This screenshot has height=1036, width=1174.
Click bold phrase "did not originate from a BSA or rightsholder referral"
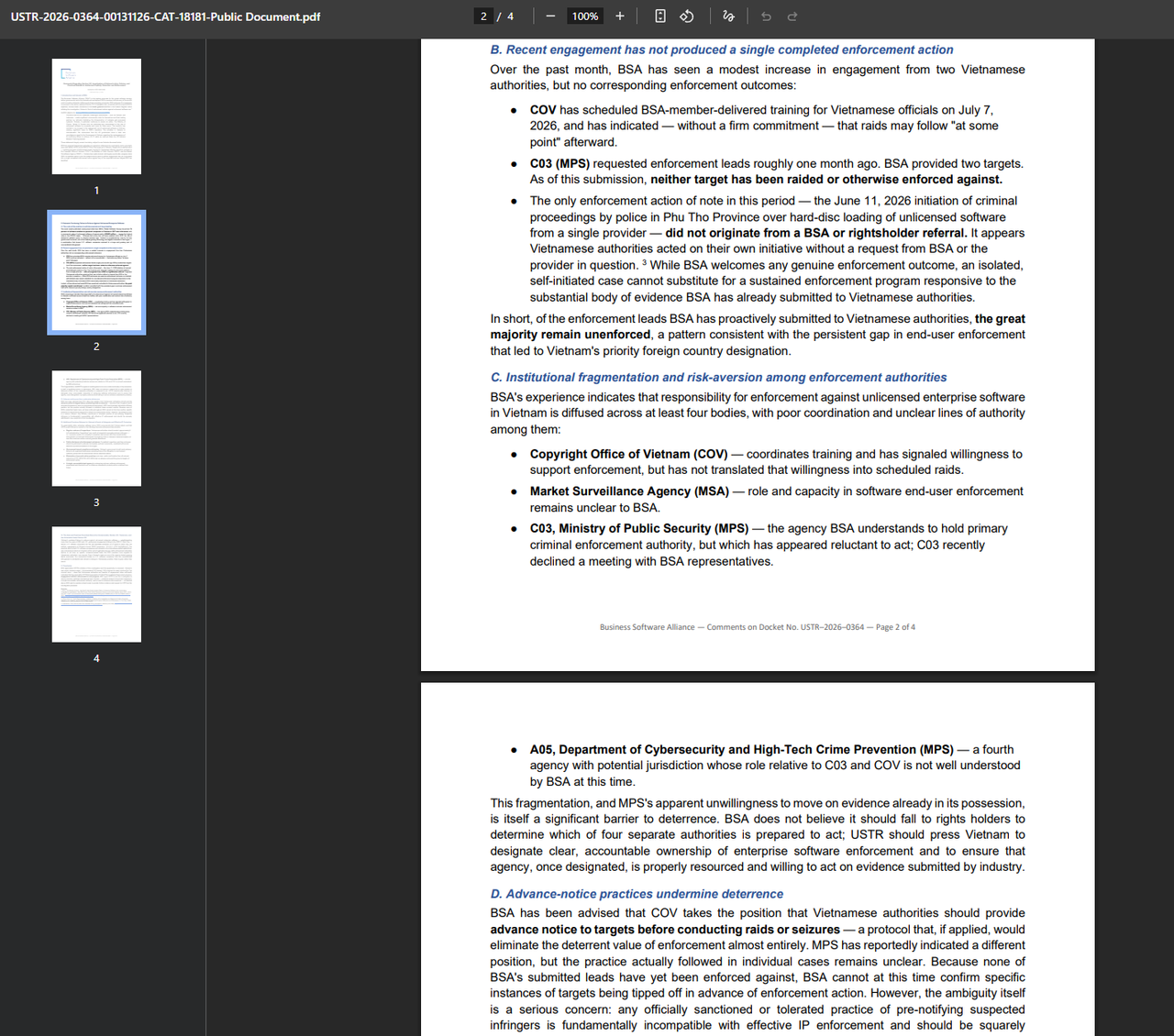click(815, 233)
